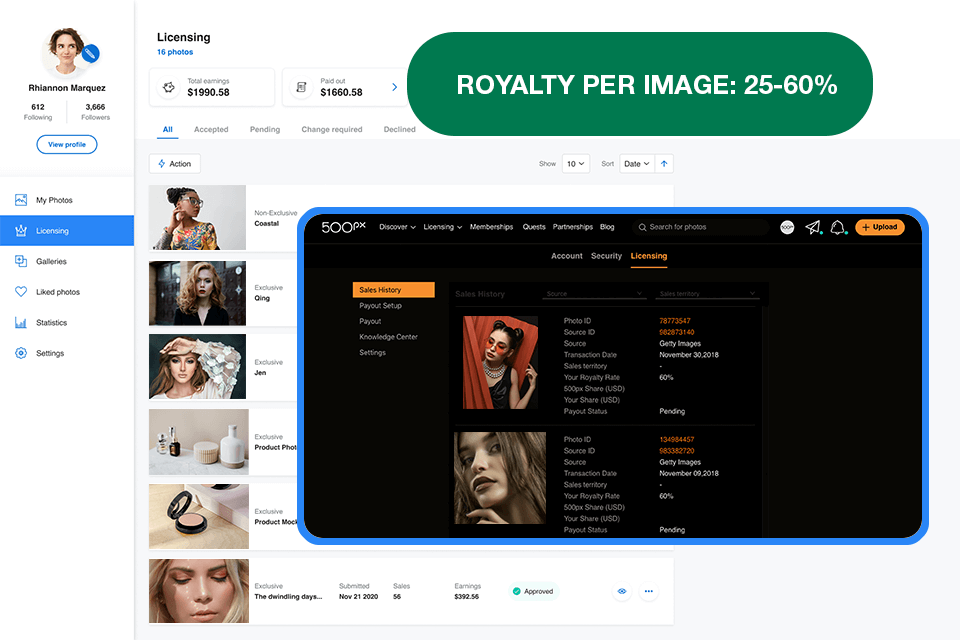
Task: Click the Settings gear icon in sidebar
Action: [21, 353]
